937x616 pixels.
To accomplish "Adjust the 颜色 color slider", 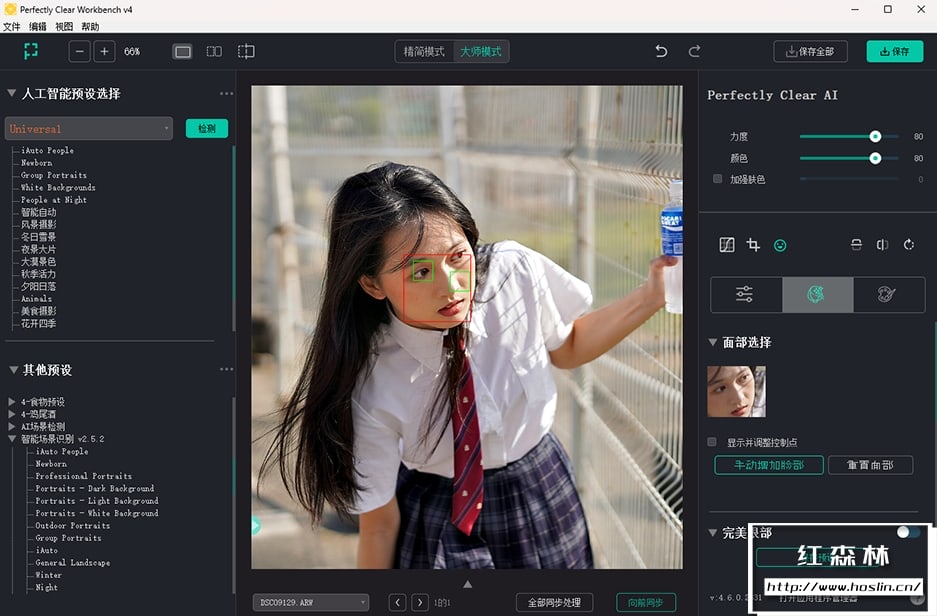I will 875,158.
